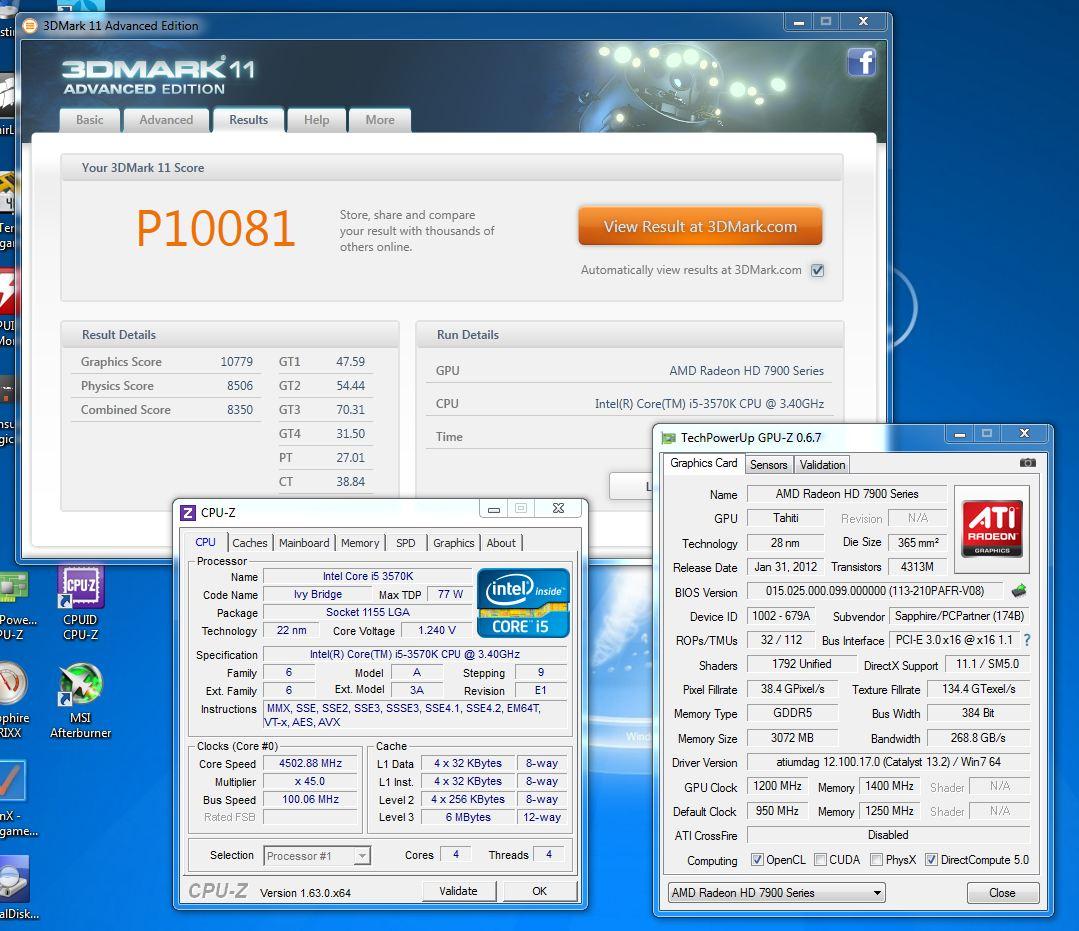Click the P10081 score text
Viewport: 1079px width, 931px height.
point(215,228)
